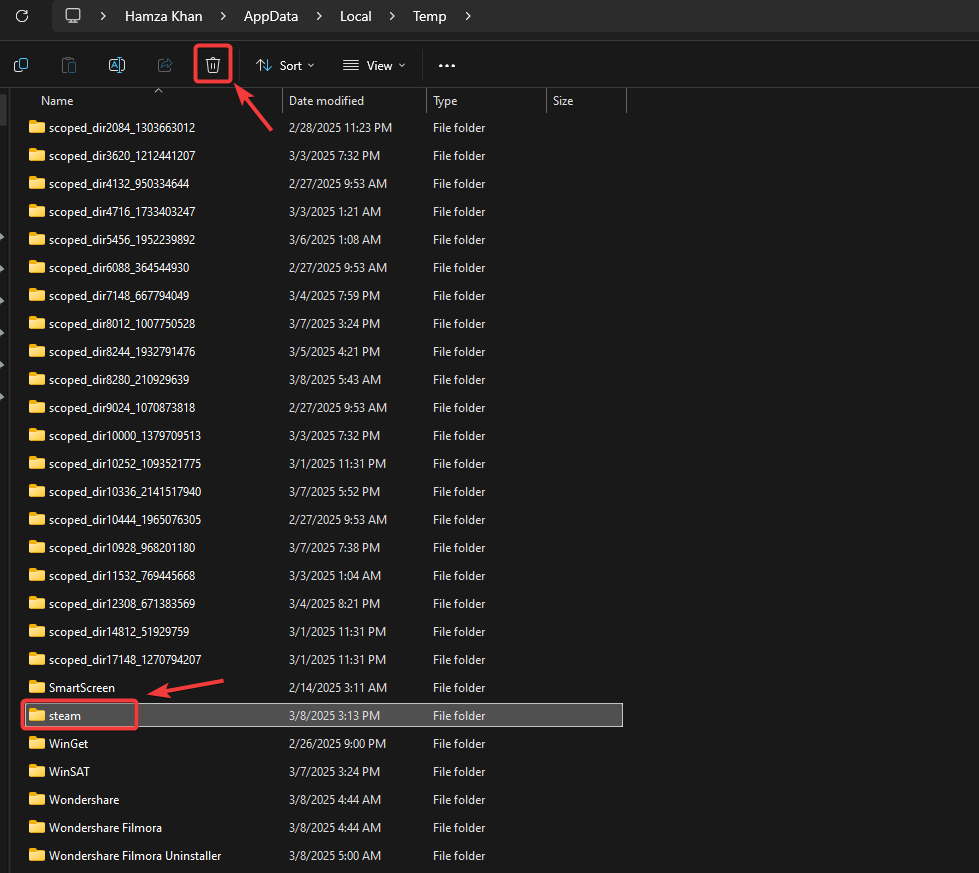Open the View dropdown menu
The height and width of the screenshot is (873, 979).
coord(375,65)
